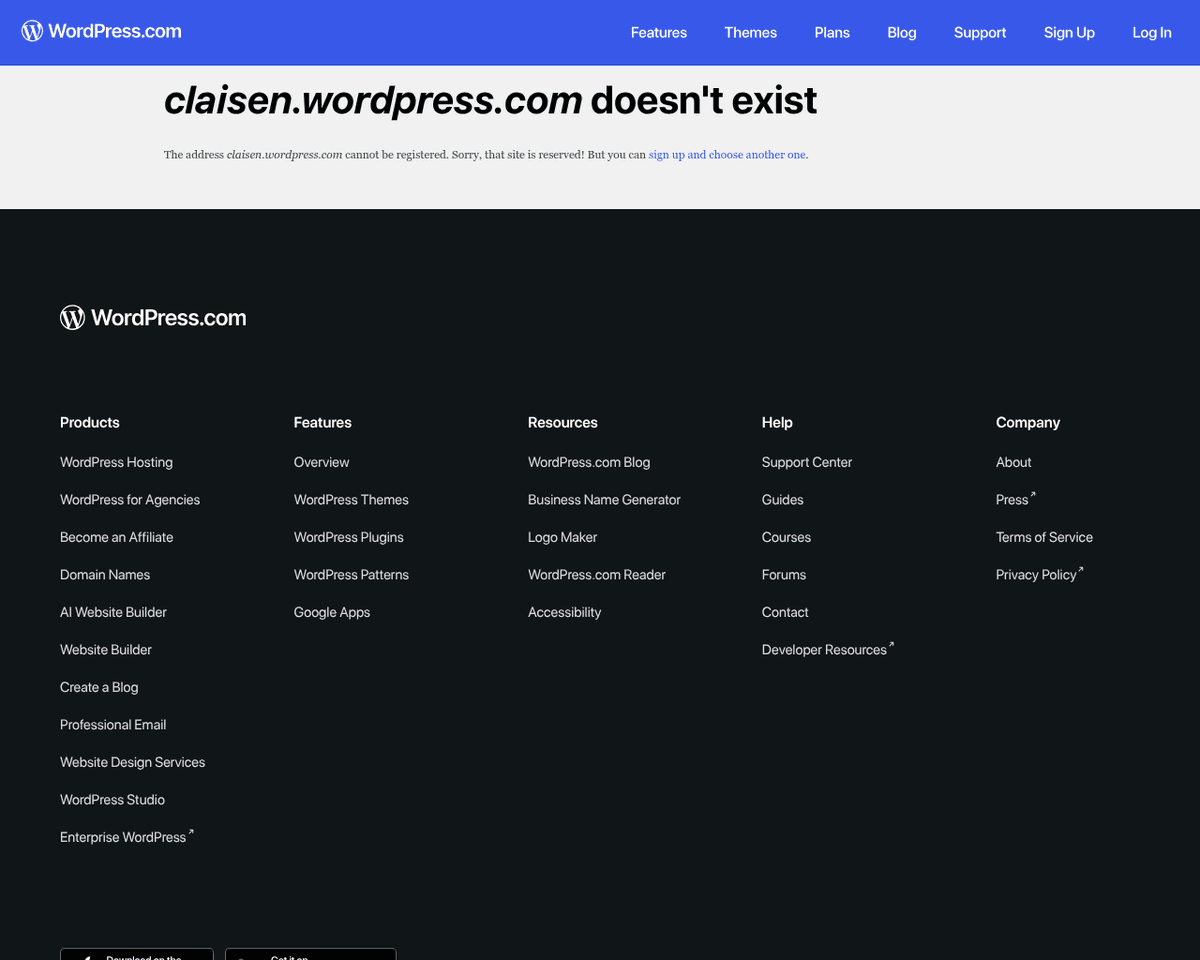Open Support Center under Help
Screen dimensions: 1200x960
806,462
